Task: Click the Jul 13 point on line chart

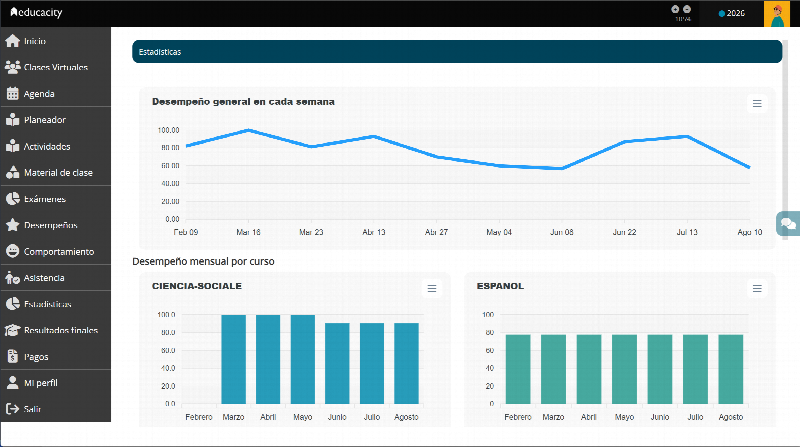Action: (x=687, y=136)
